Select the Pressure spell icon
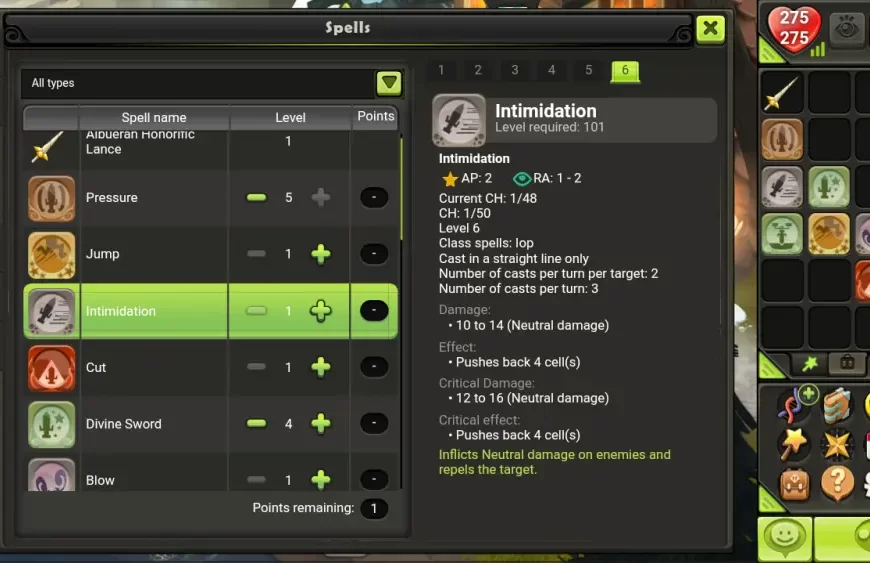 pyautogui.click(x=52, y=198)
